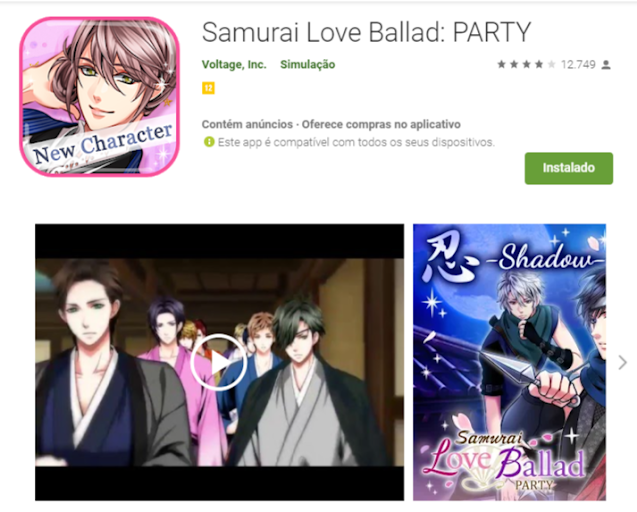The height and width of the screenshot is (512, 637).
Task: Click Contém anúncios notice text
Action: click(x=247, y=124)
